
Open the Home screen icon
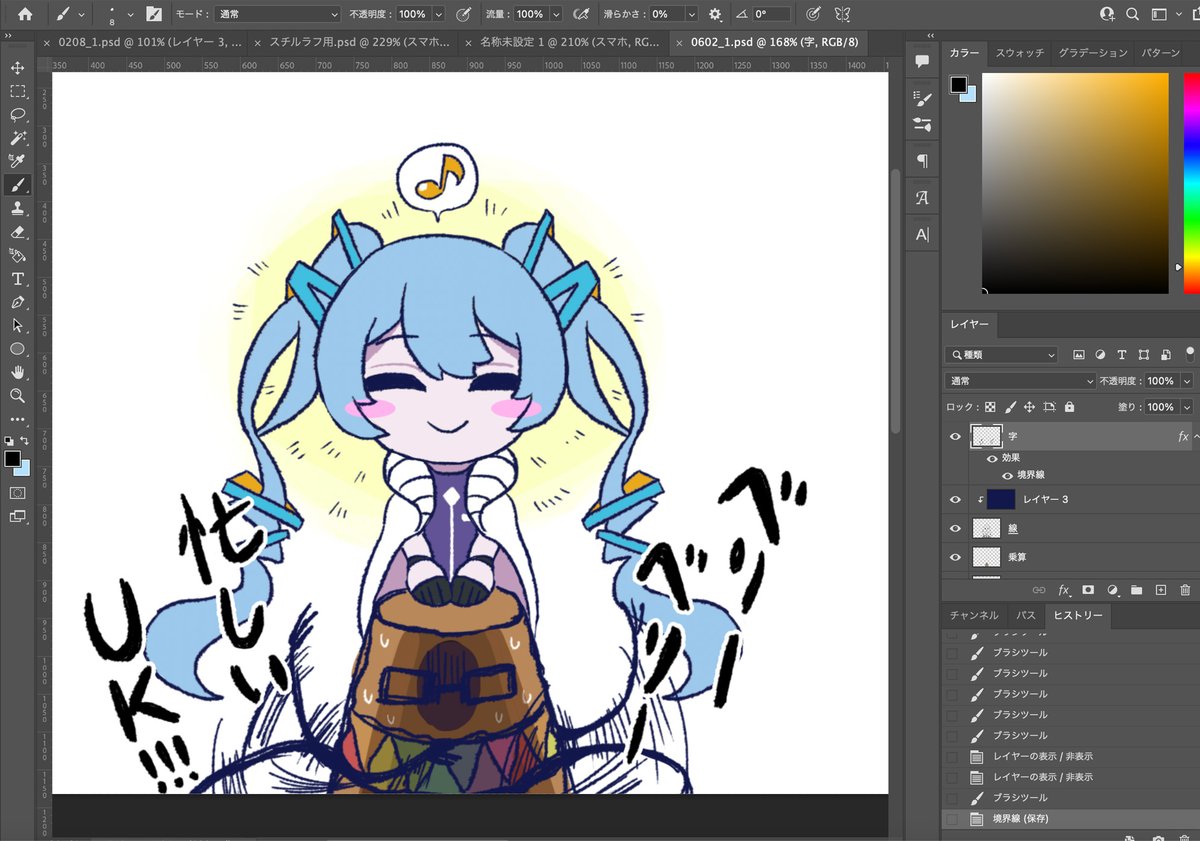25,14
